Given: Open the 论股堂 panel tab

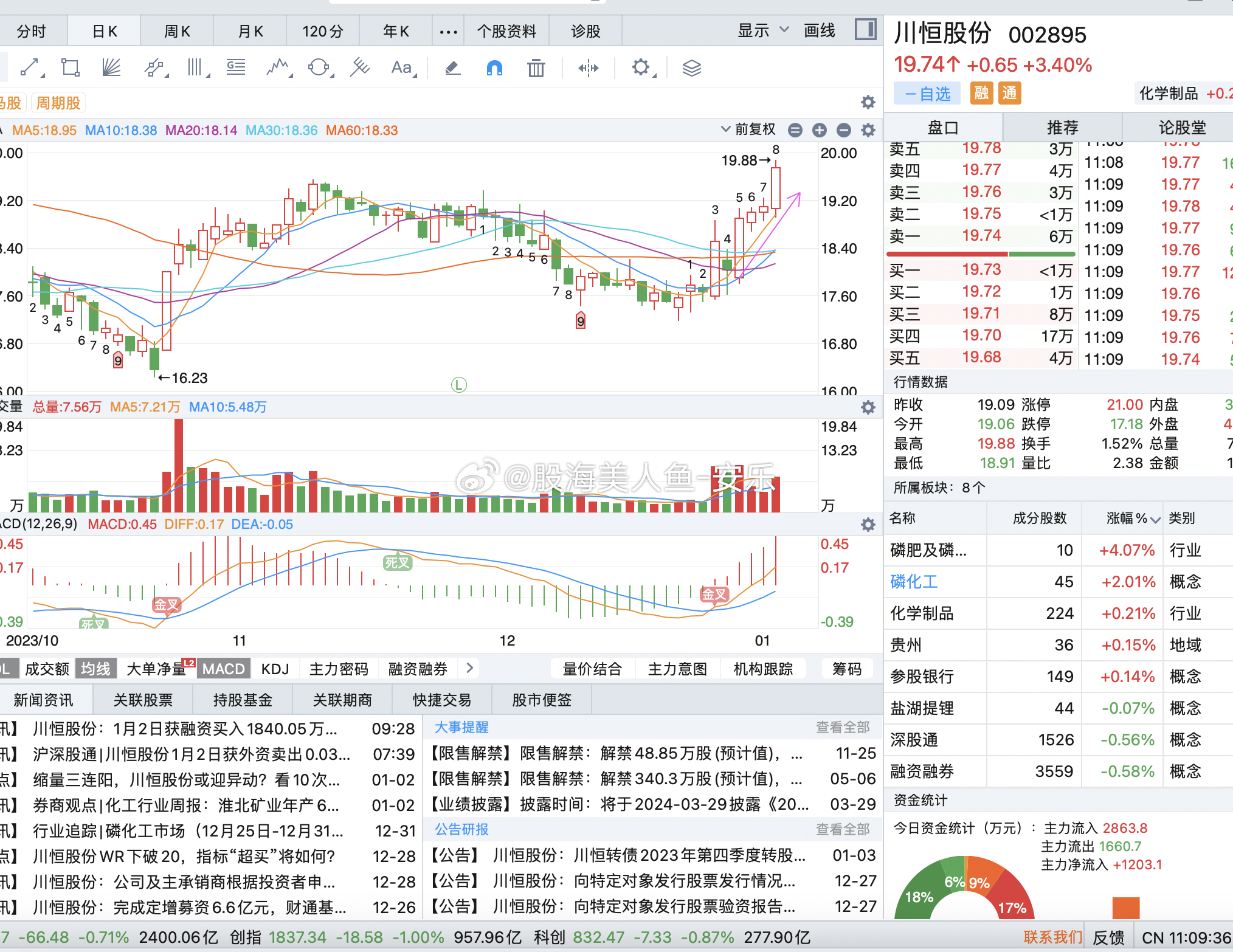Looking at the screenshot, I should (1181, 128).
